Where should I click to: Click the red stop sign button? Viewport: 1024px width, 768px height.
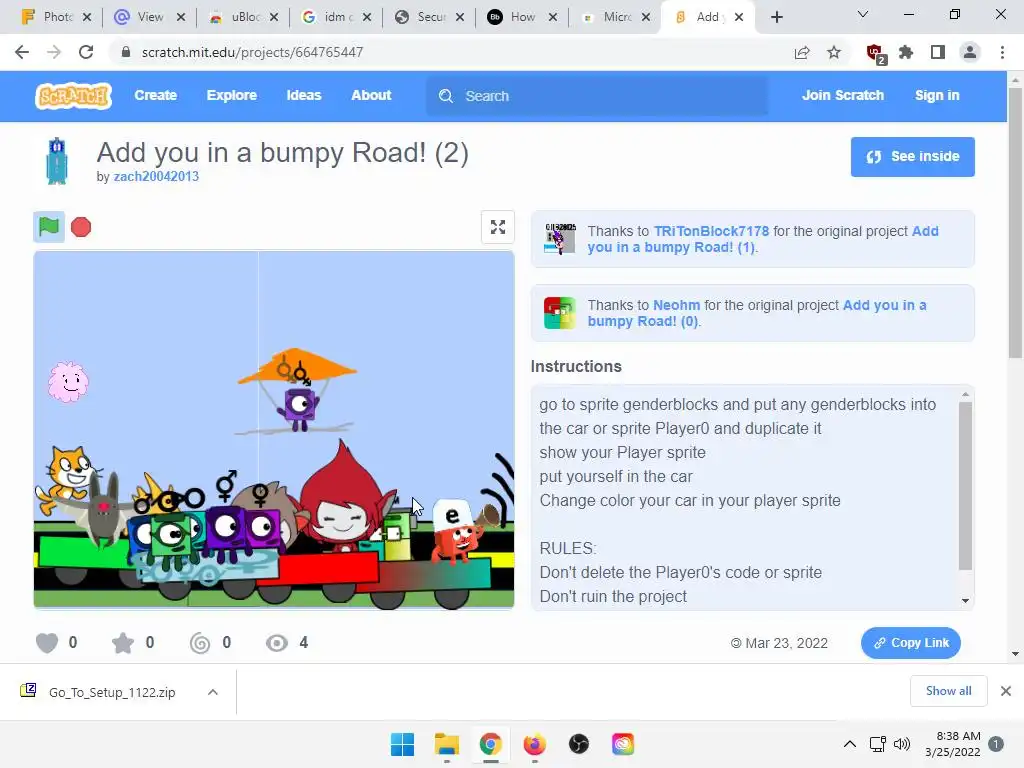(81, 227)
